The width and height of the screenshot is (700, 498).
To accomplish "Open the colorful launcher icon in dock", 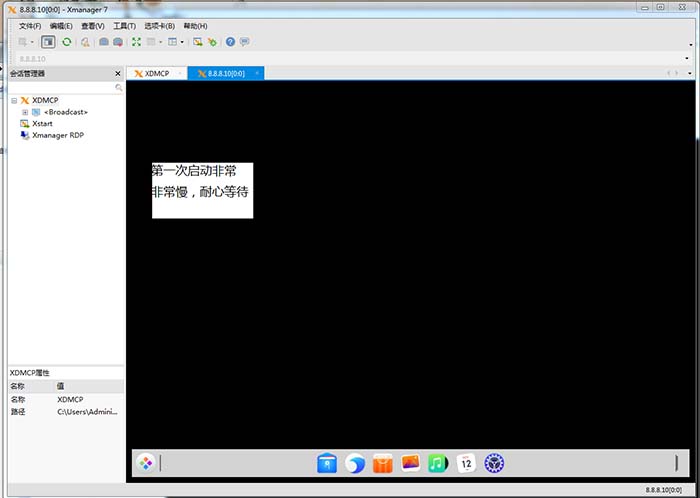I will [146, 463].
